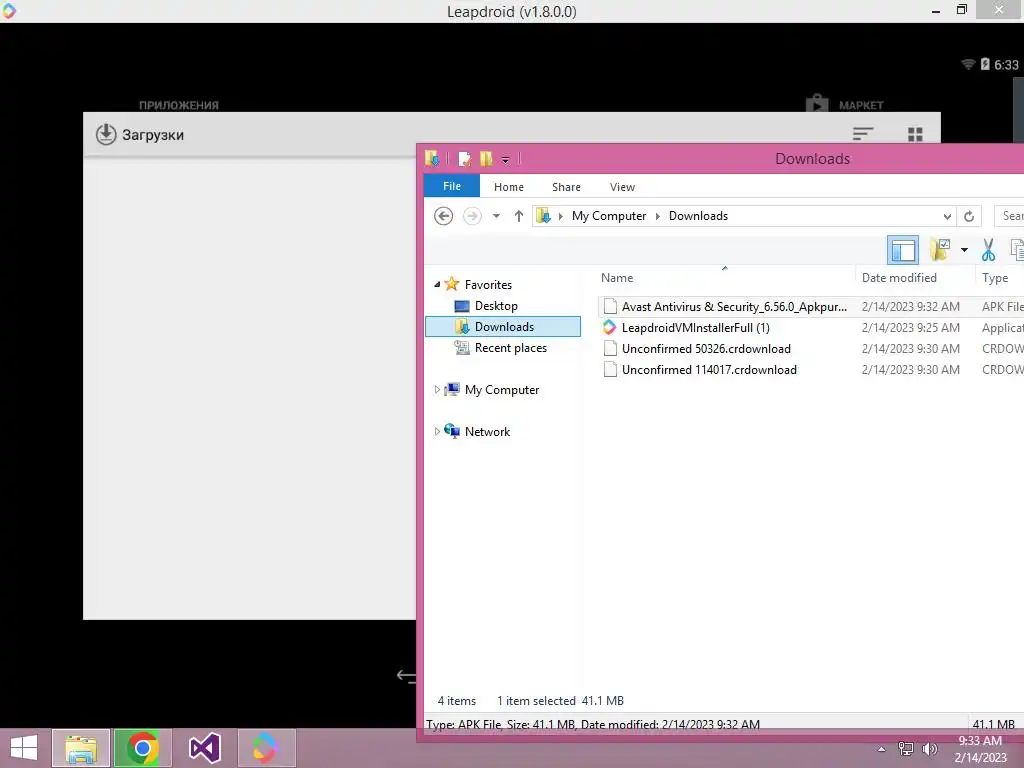This screenshot has width=1024, height=768.
Task: Select the LeapdroidVMInstallerFull (1) file
Action: (696, 328)
